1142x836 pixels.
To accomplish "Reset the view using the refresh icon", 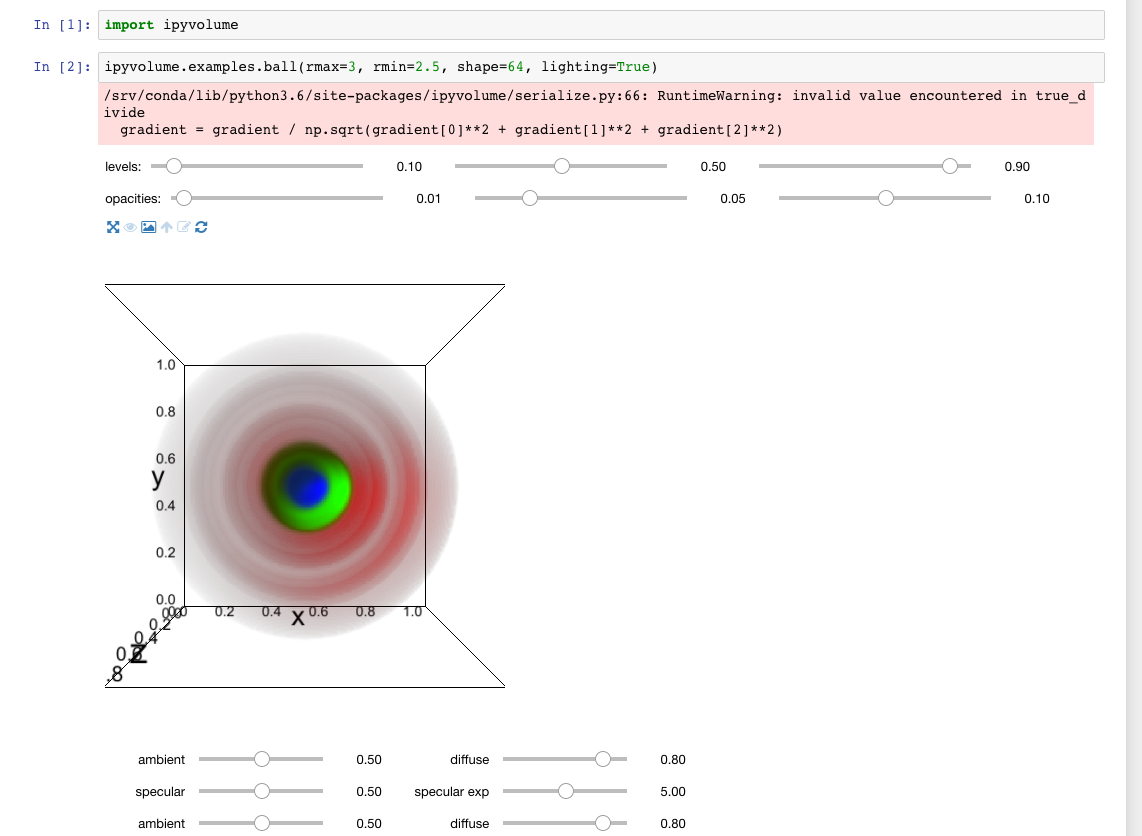I will (201, 227).
